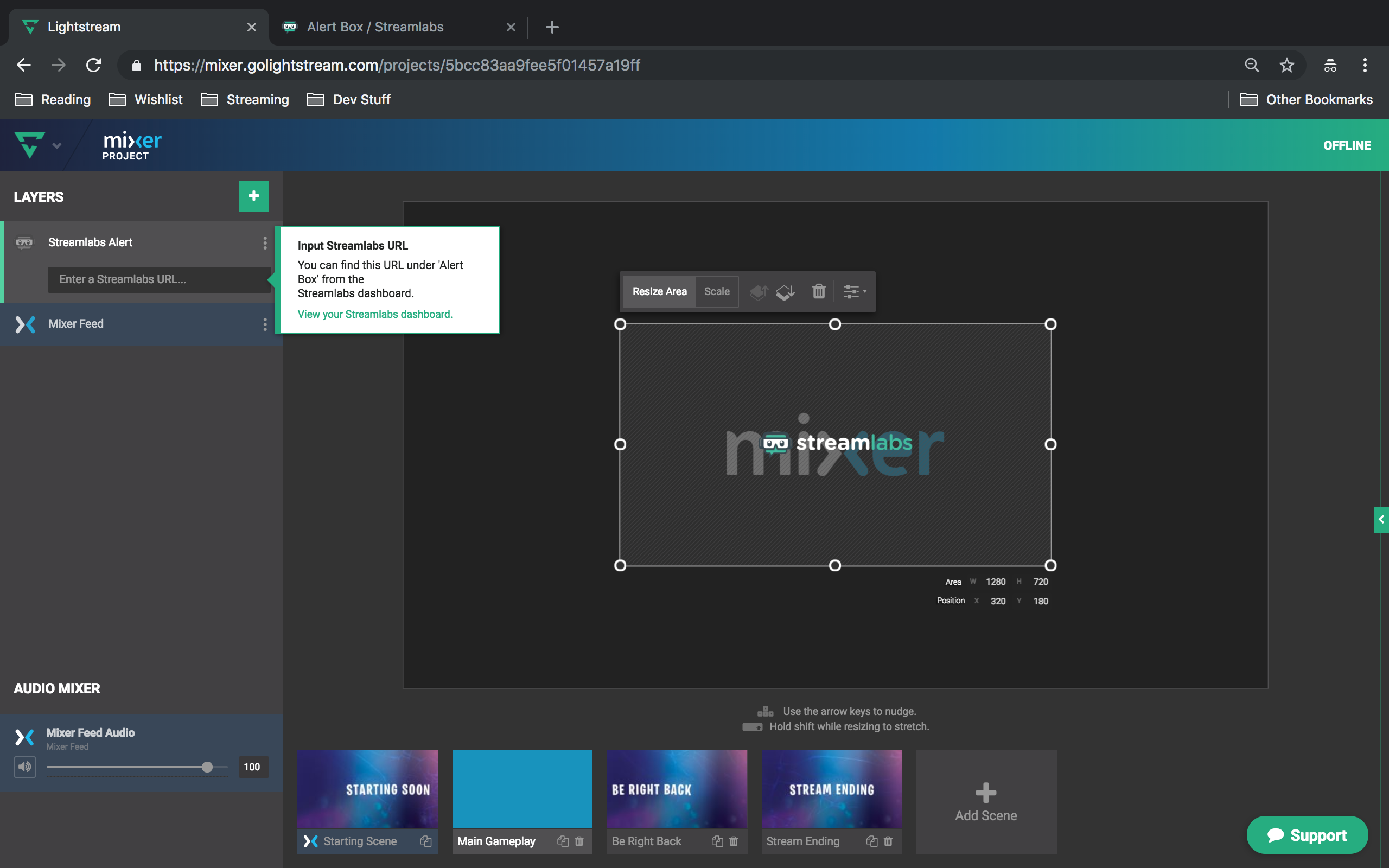This screenshot has height=868, width=1389.
Task: Open your Streamlabs dashboard link
Action: (x=374, y=314)
